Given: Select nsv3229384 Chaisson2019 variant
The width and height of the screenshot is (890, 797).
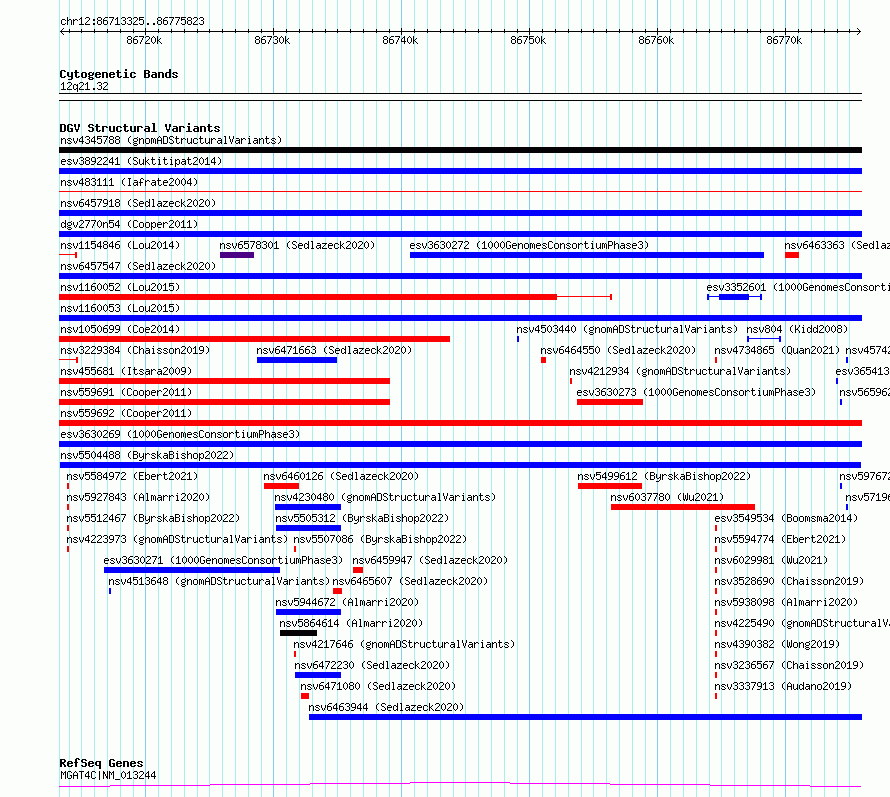Looking at the screenshot, I should click(135, 350).
